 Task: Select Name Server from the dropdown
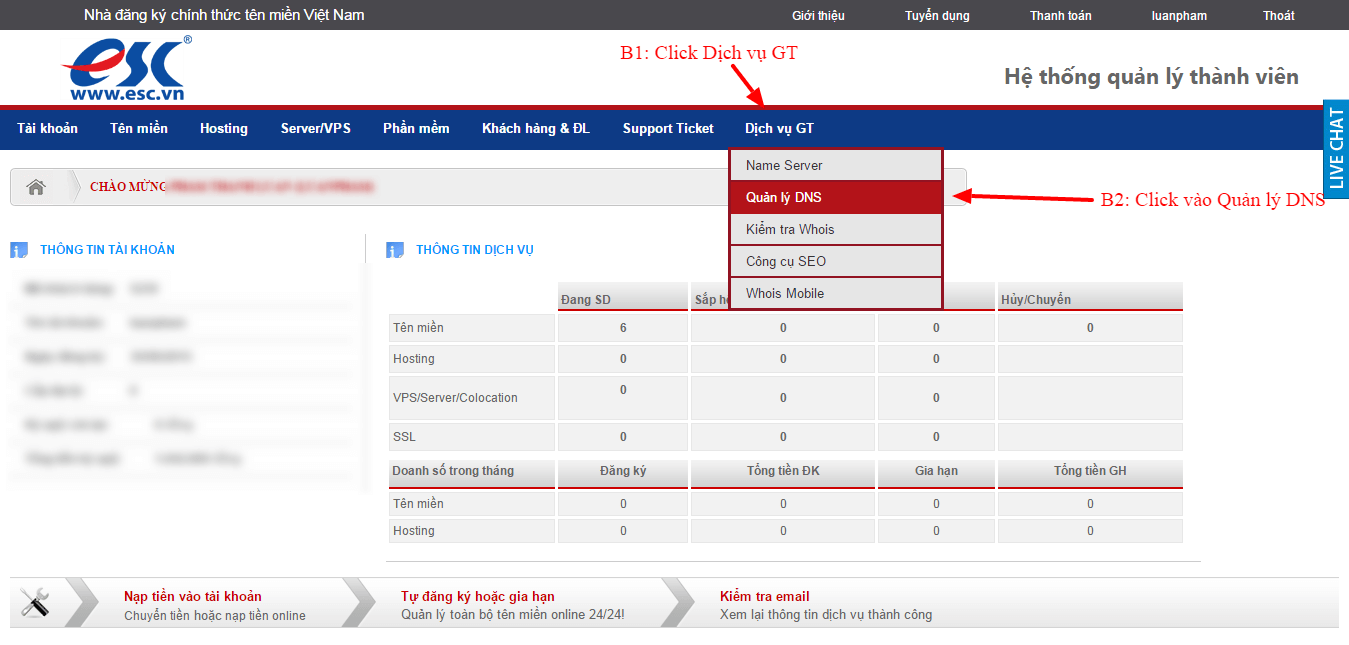[x=836, y=165]
